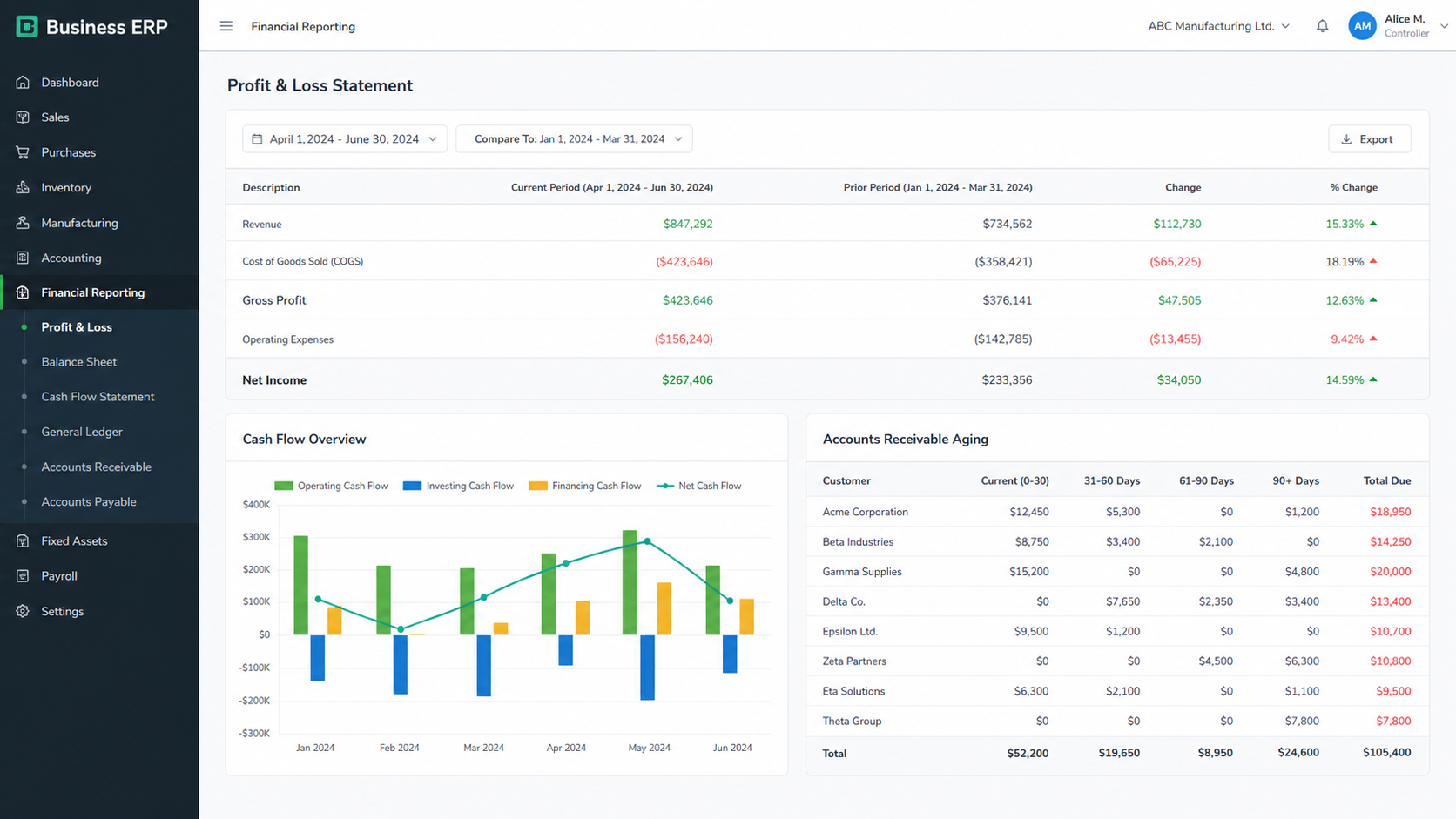Click the AM user avatar
This screenshot has height=819, width=1456.
point(1362,26)
